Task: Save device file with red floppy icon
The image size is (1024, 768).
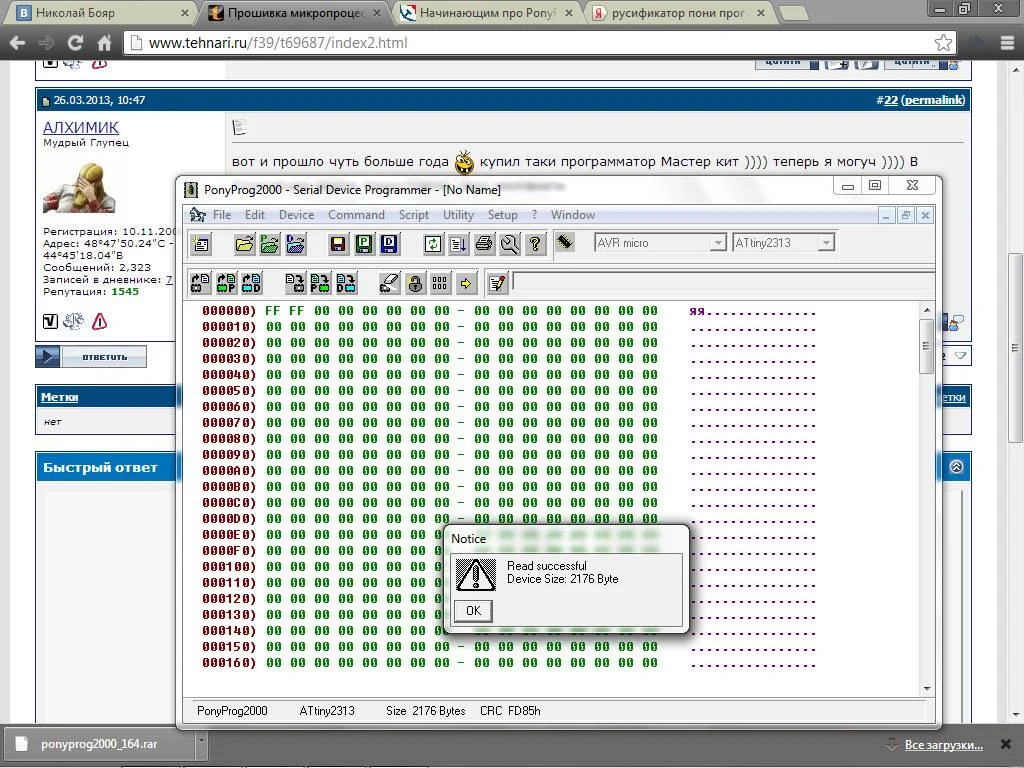Action: pyautogui.click(x=338, y=244)
